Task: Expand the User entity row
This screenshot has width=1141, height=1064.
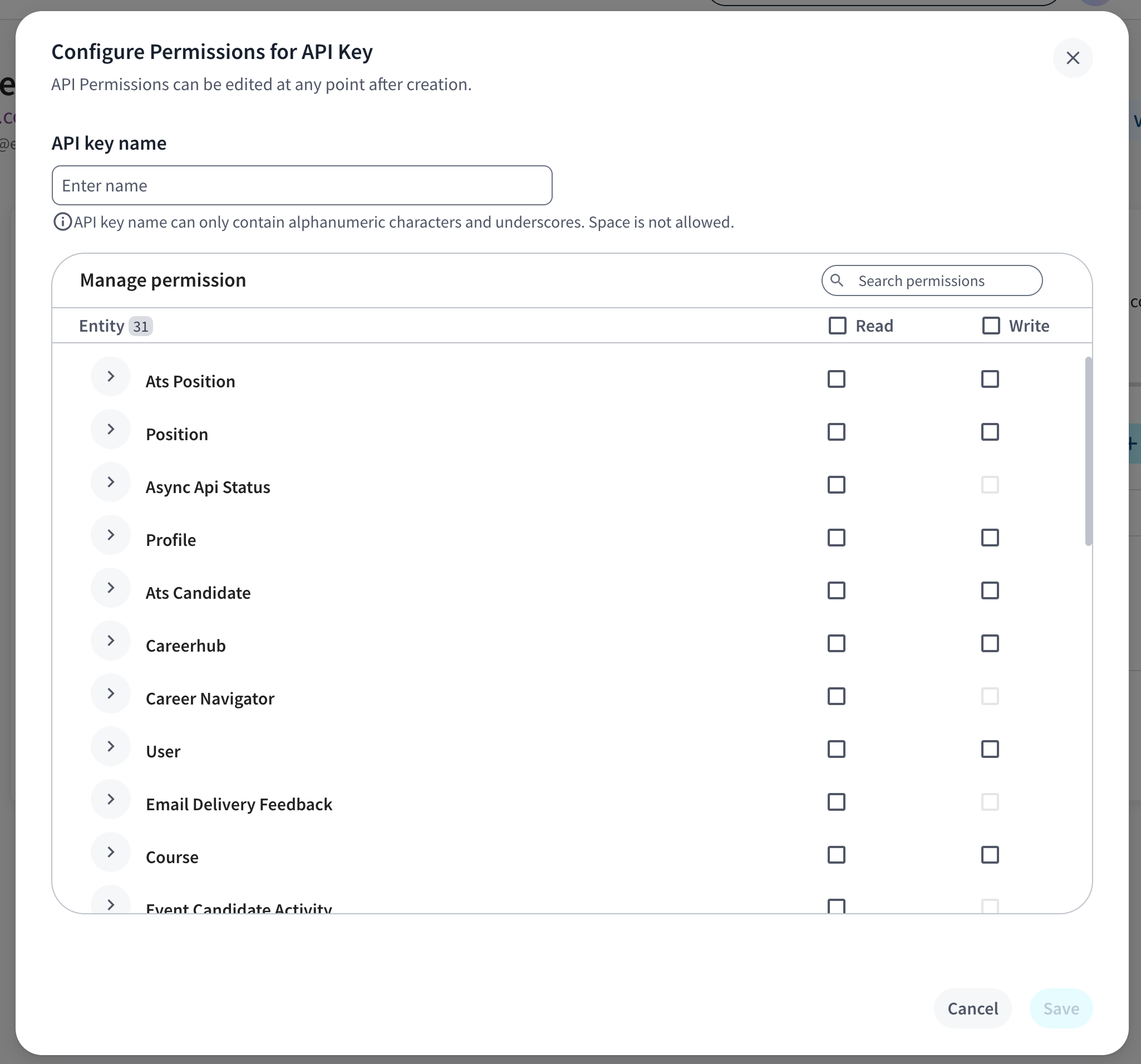Action: pyautogui.click(x=111, y=746)
